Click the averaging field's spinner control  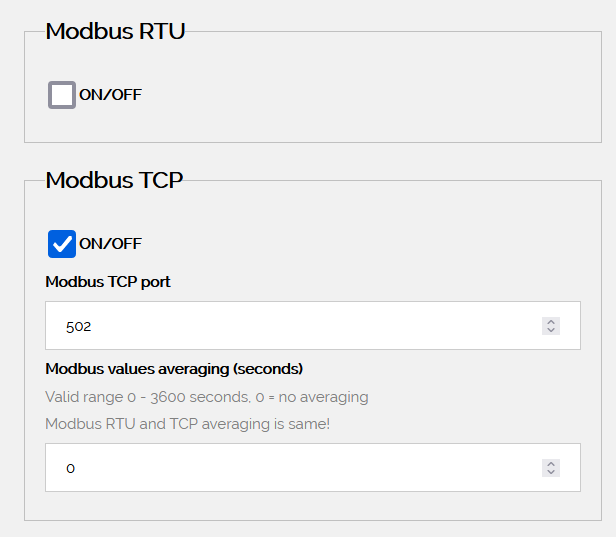pos(551,468)
